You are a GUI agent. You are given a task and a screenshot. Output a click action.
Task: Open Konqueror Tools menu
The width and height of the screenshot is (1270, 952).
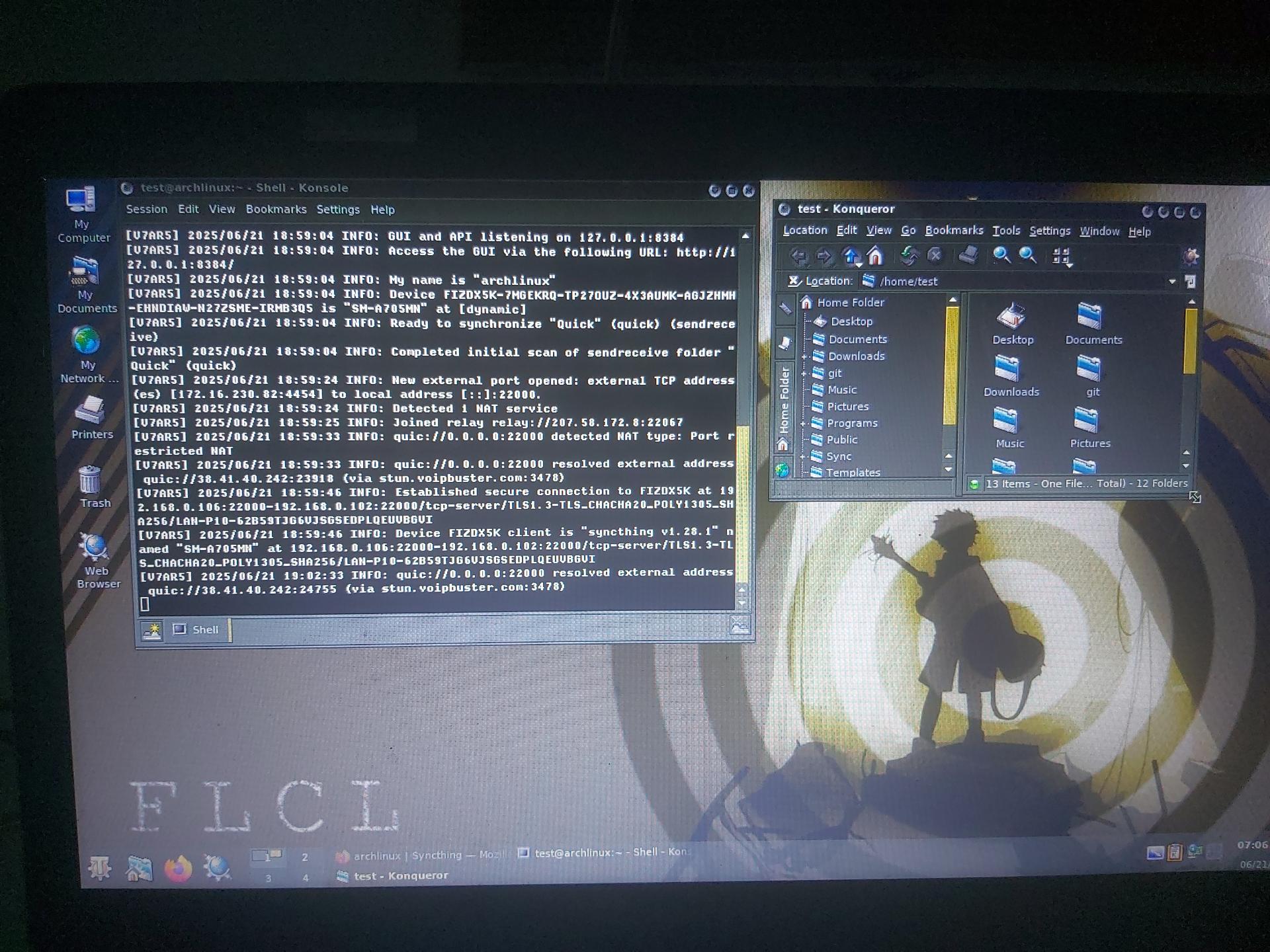coord(1006,231)
